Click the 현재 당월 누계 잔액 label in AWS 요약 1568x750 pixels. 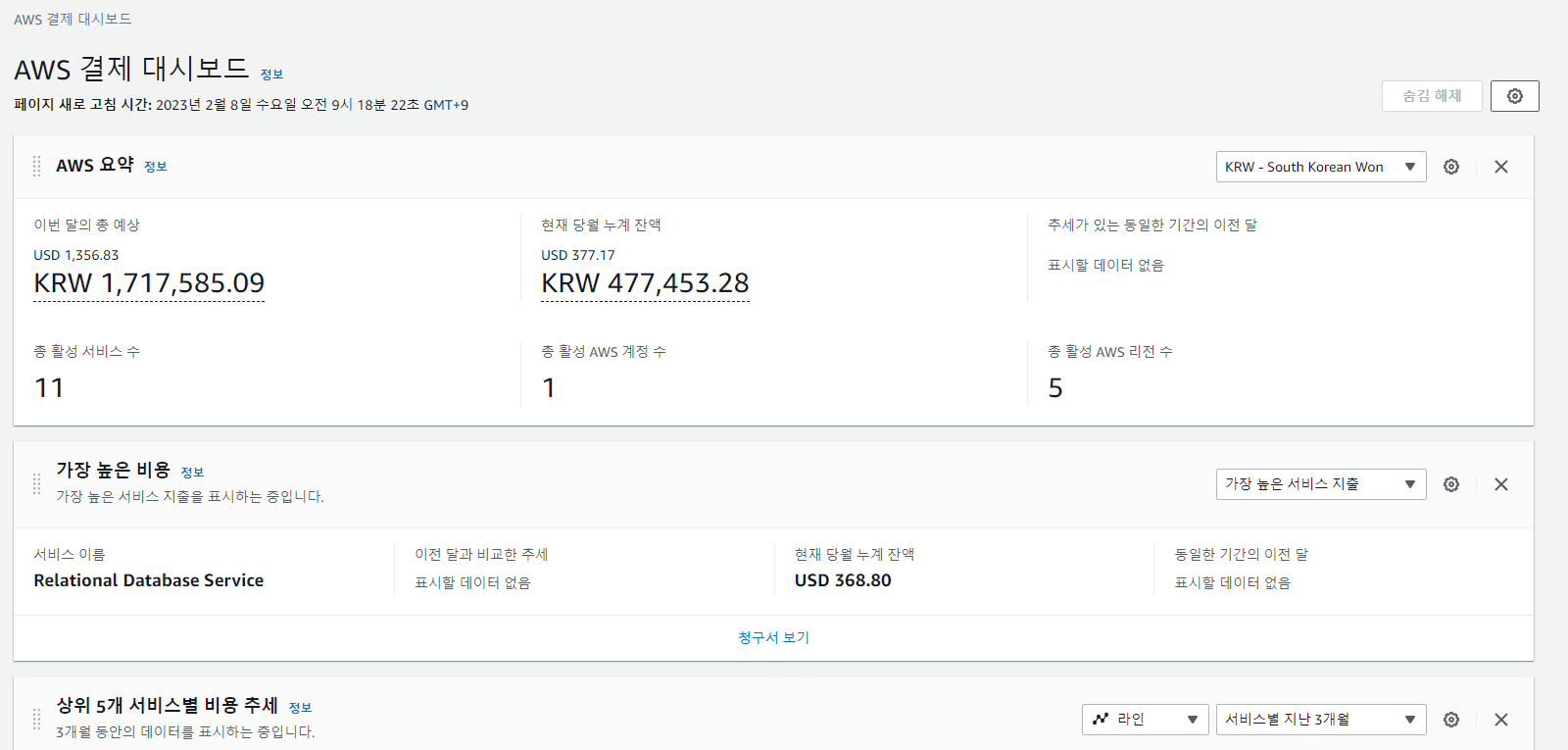[x=601, y=225]
